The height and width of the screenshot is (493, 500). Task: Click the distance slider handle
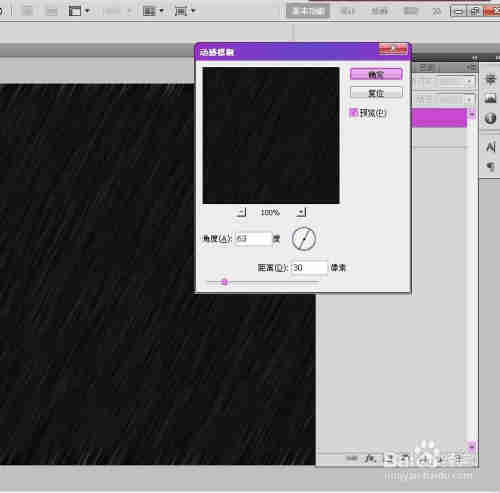tap(225, 282)
